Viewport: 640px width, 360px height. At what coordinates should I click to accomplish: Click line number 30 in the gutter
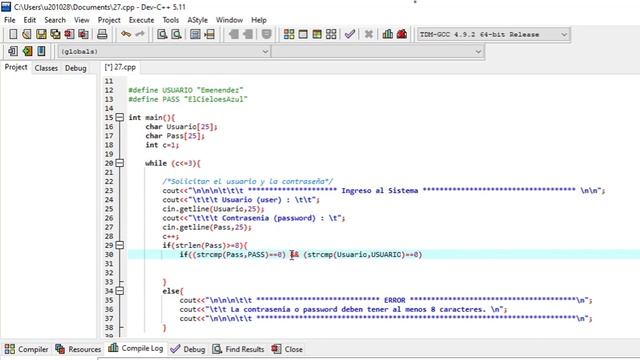pos(109,255)
